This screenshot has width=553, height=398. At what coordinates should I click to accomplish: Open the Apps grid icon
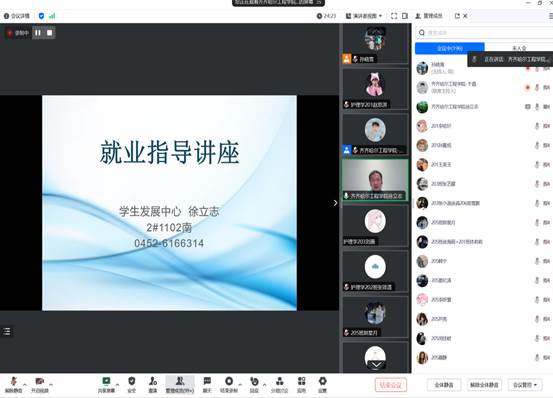[x=302, y=385]
